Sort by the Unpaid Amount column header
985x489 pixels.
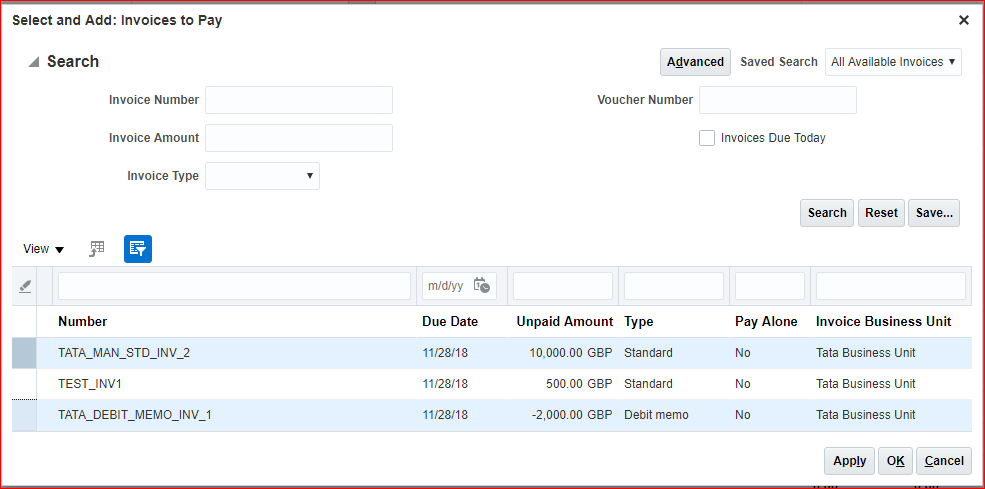point(564,322)
